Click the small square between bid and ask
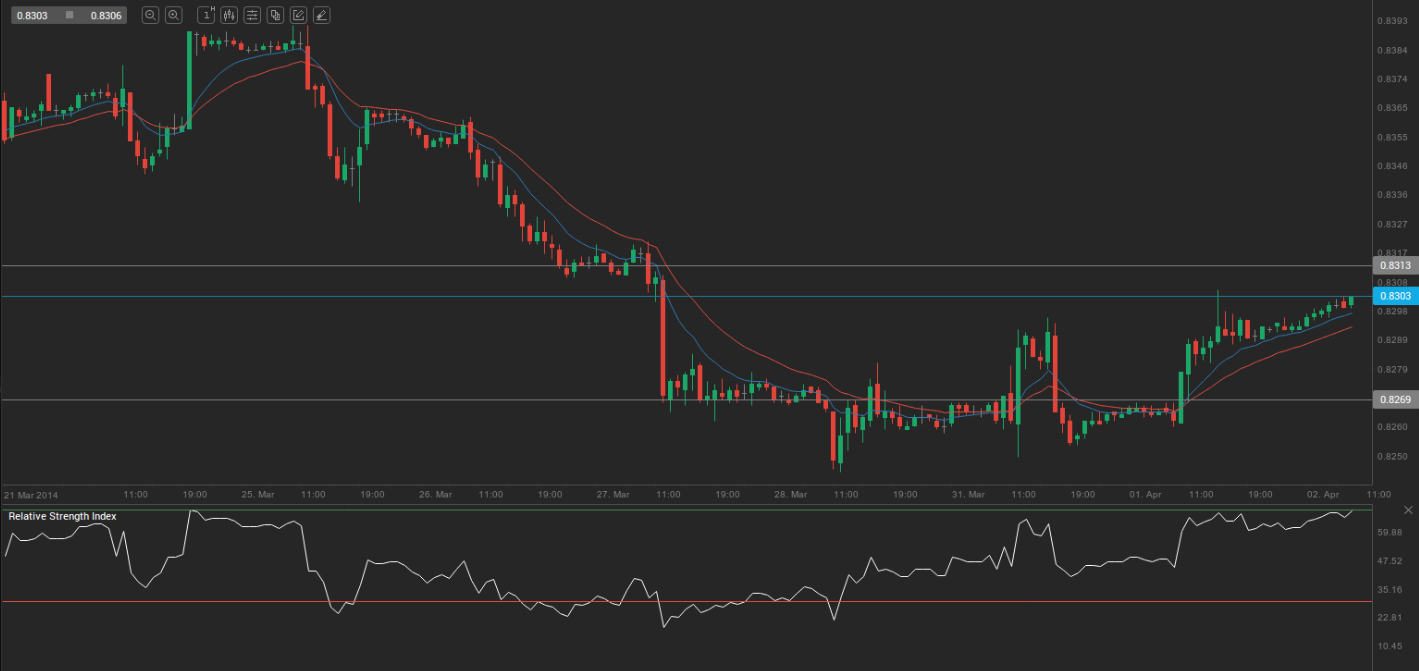 pos(69,15)
